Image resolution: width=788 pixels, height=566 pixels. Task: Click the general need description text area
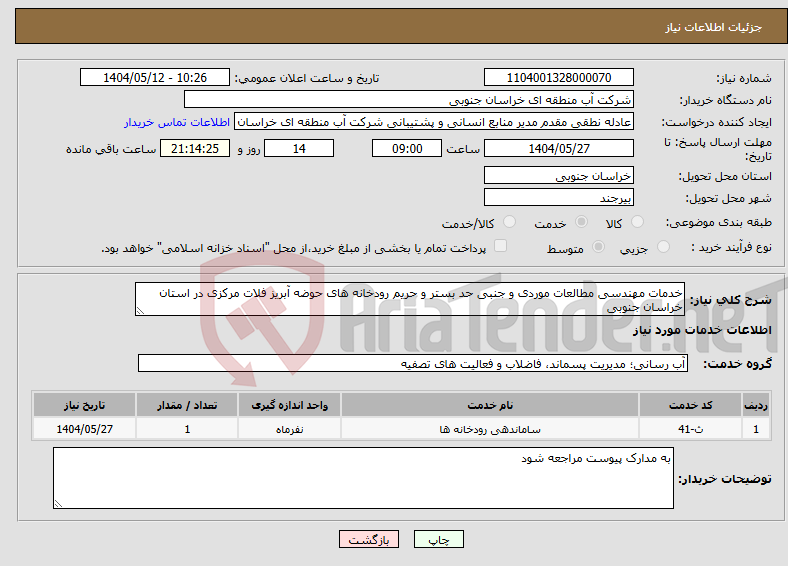click(x=410, y=299)
